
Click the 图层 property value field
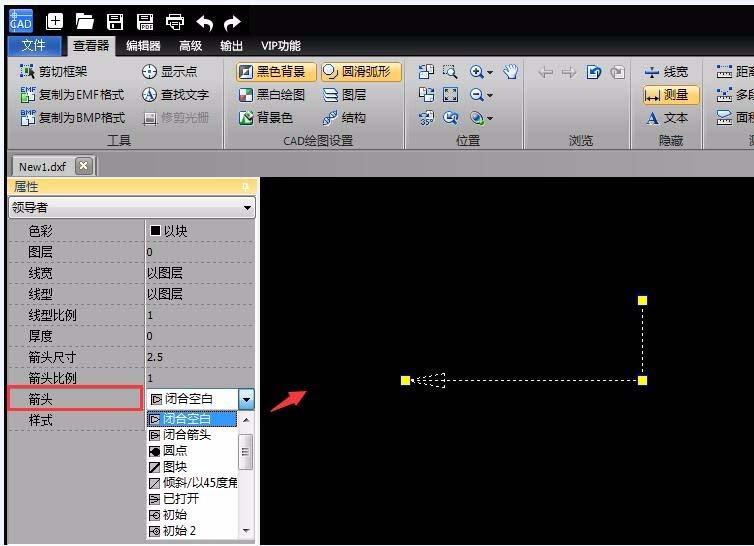click(x=200, y=252)
